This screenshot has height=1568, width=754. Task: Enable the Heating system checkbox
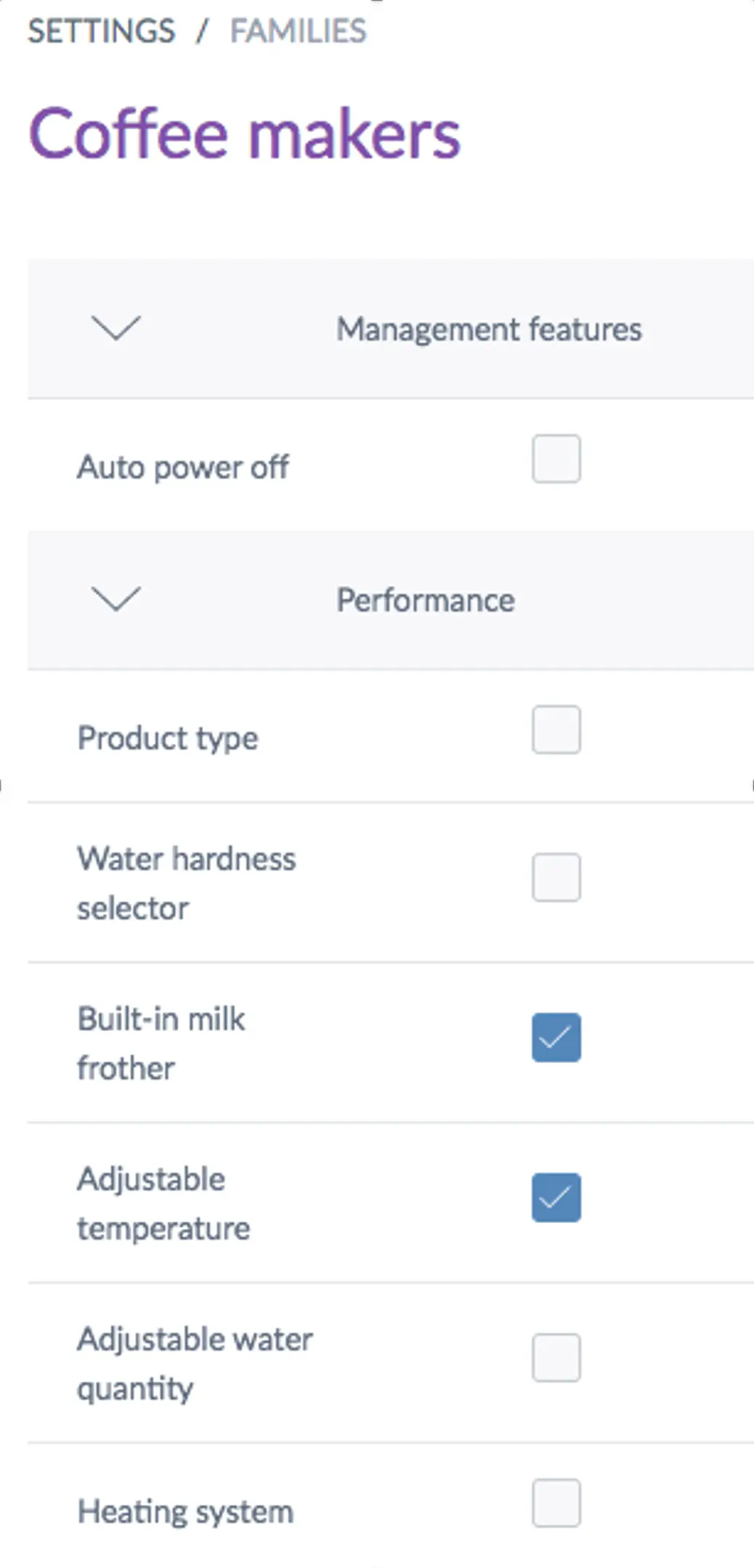coord(556,1503)
